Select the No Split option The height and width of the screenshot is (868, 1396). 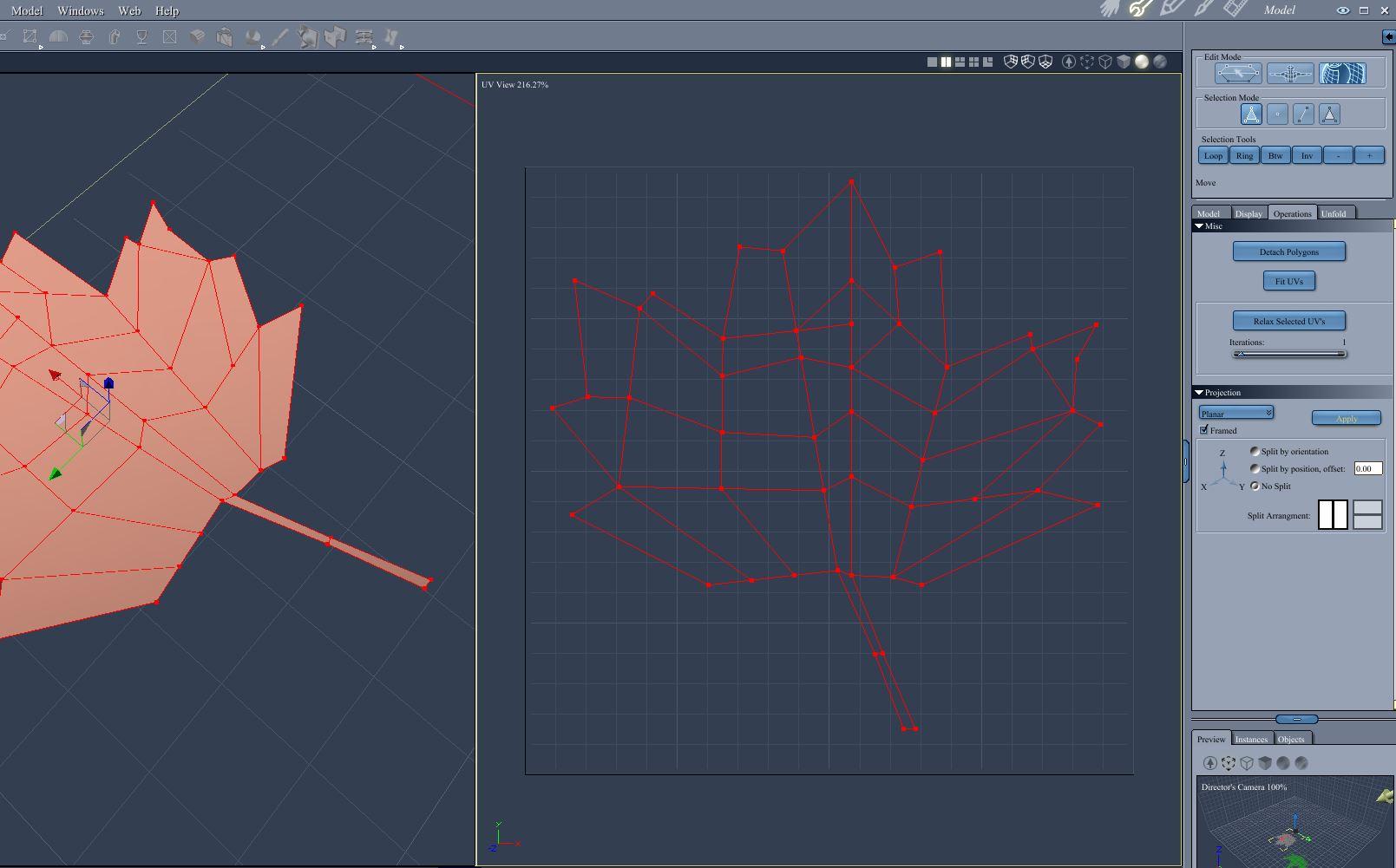[1255, 486]
